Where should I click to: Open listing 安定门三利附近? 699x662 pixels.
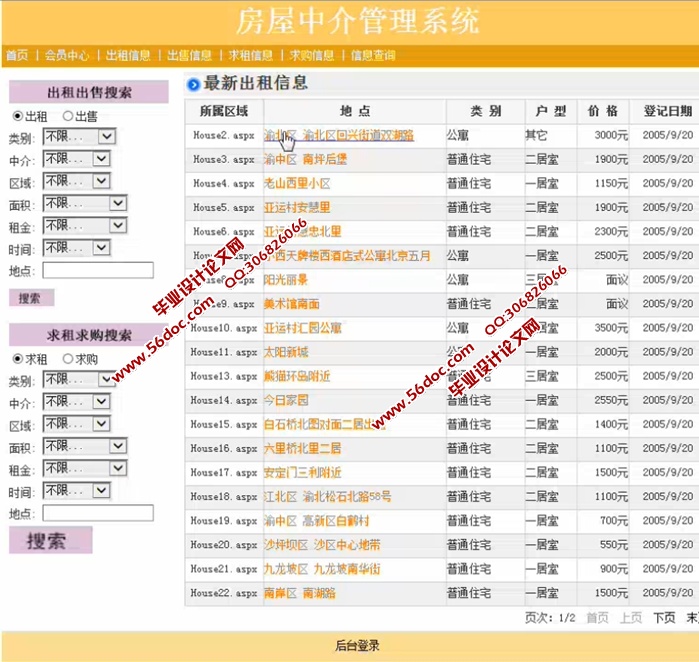(303, 472)
